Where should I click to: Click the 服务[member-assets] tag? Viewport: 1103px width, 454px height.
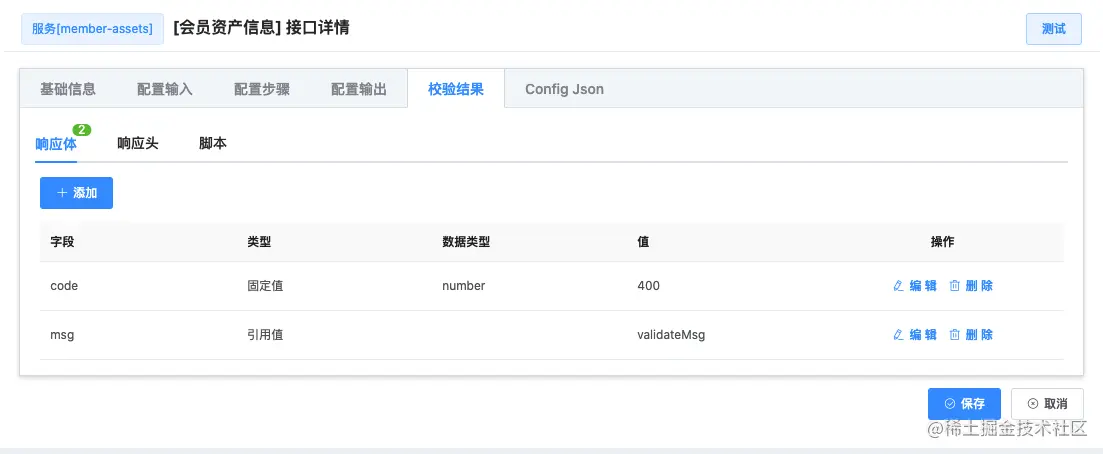tap(92, 29)
